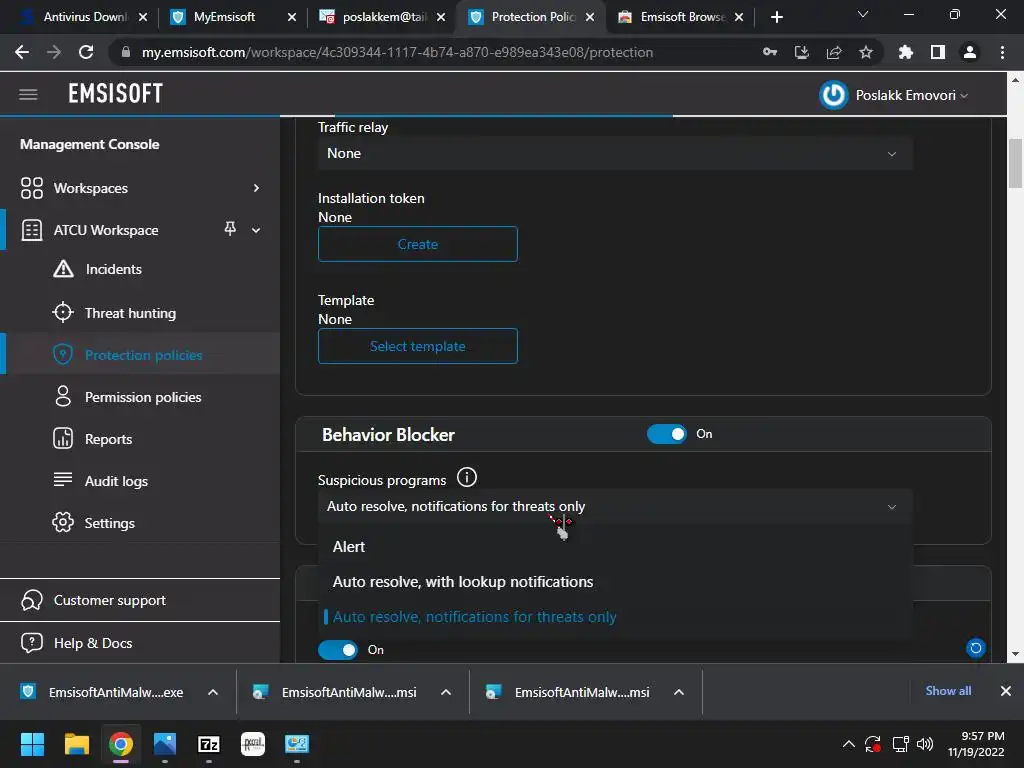Switch to the Emsisoft Browser tab
Image resolution: width=1024 pixels, height=768 pixels.
(x=681, y=17)
